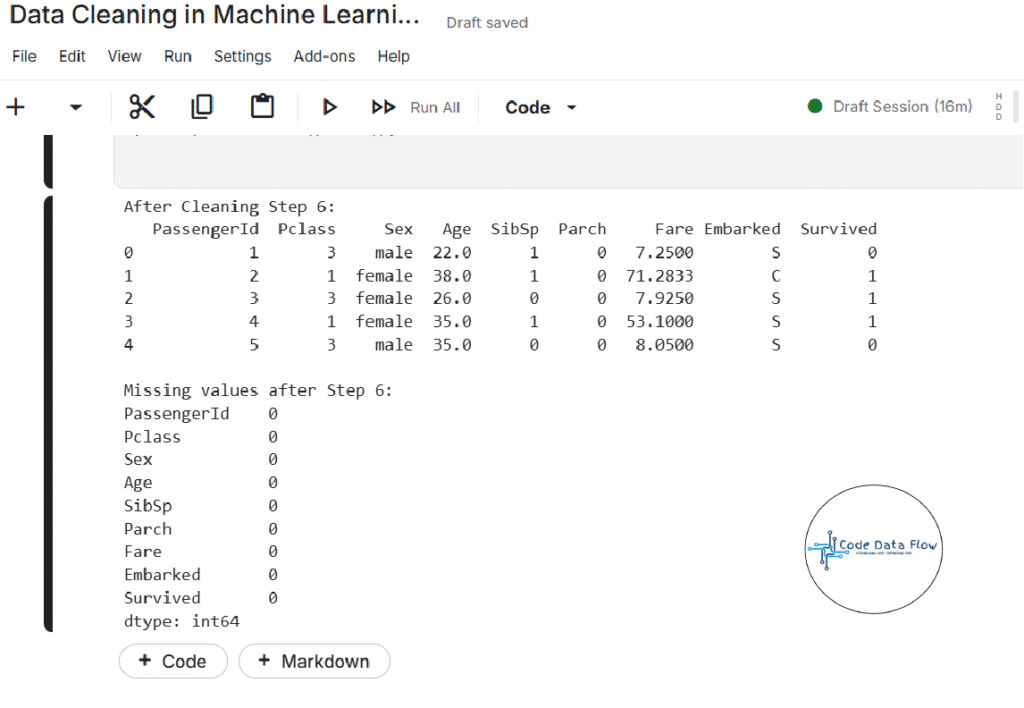Click the notebook title to rename it
Screen dimensions: 1024x708
pyautogui.click(x=214, y=17)
